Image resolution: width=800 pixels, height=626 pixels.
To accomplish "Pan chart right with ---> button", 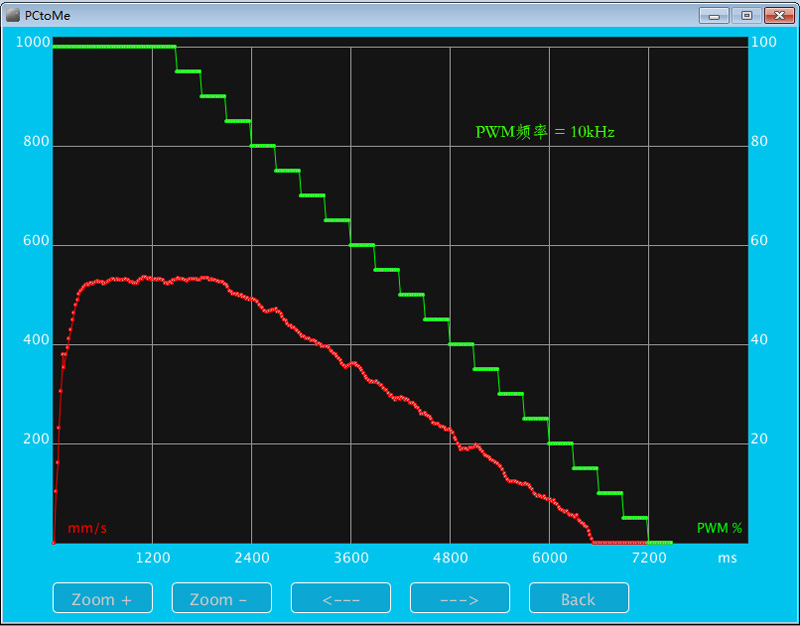I will point(460,597).
